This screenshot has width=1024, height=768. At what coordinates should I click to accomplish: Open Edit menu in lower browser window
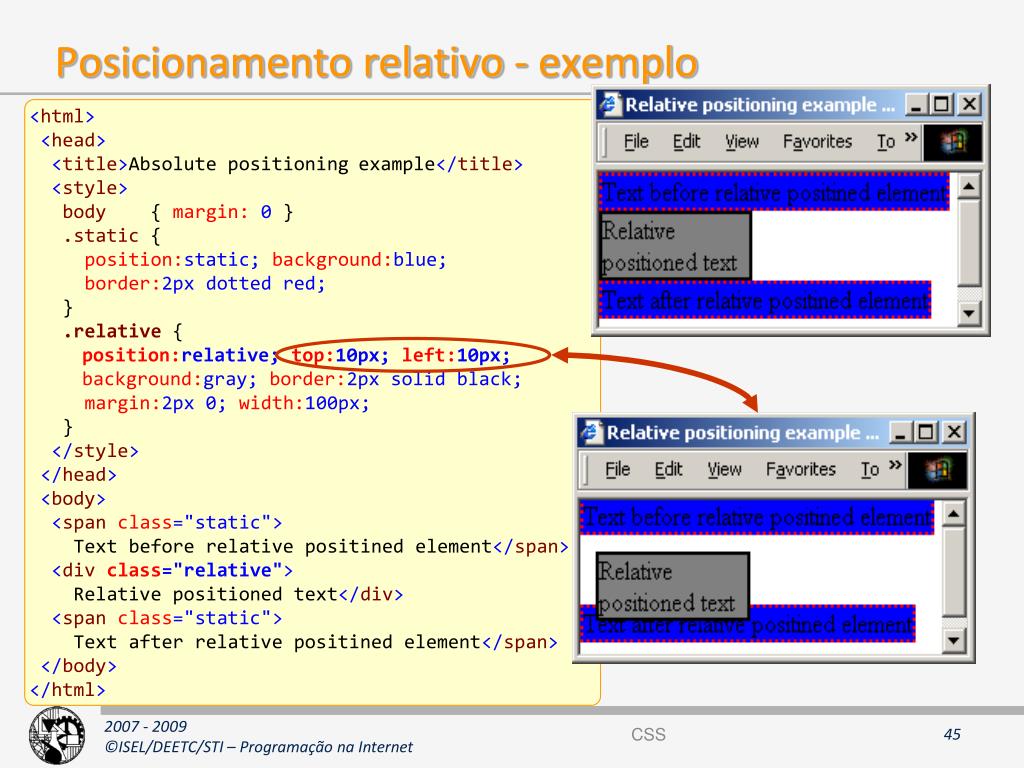[668, 470]
